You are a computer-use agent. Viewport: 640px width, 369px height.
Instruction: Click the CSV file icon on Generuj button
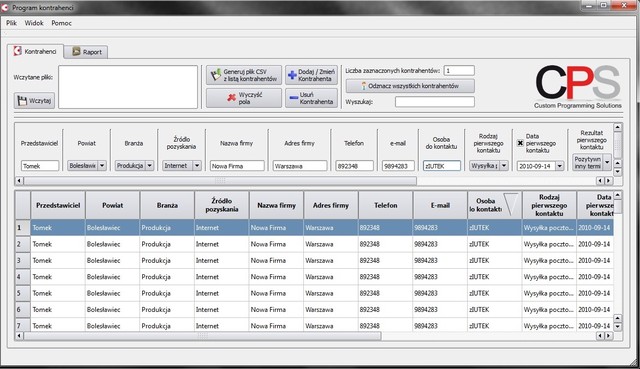[216, 75]
